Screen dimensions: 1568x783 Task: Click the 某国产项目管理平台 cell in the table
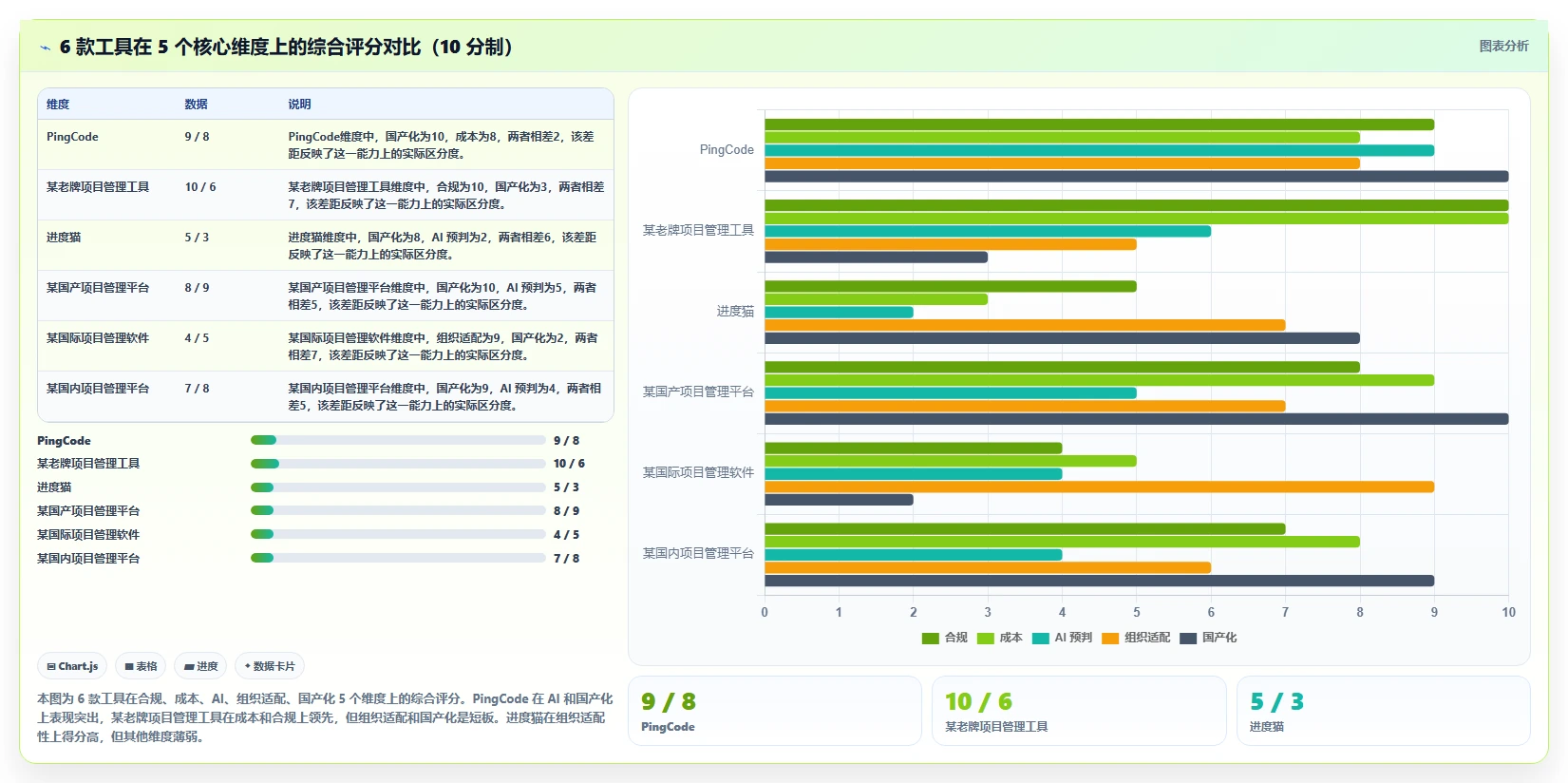tap(98, 288)
